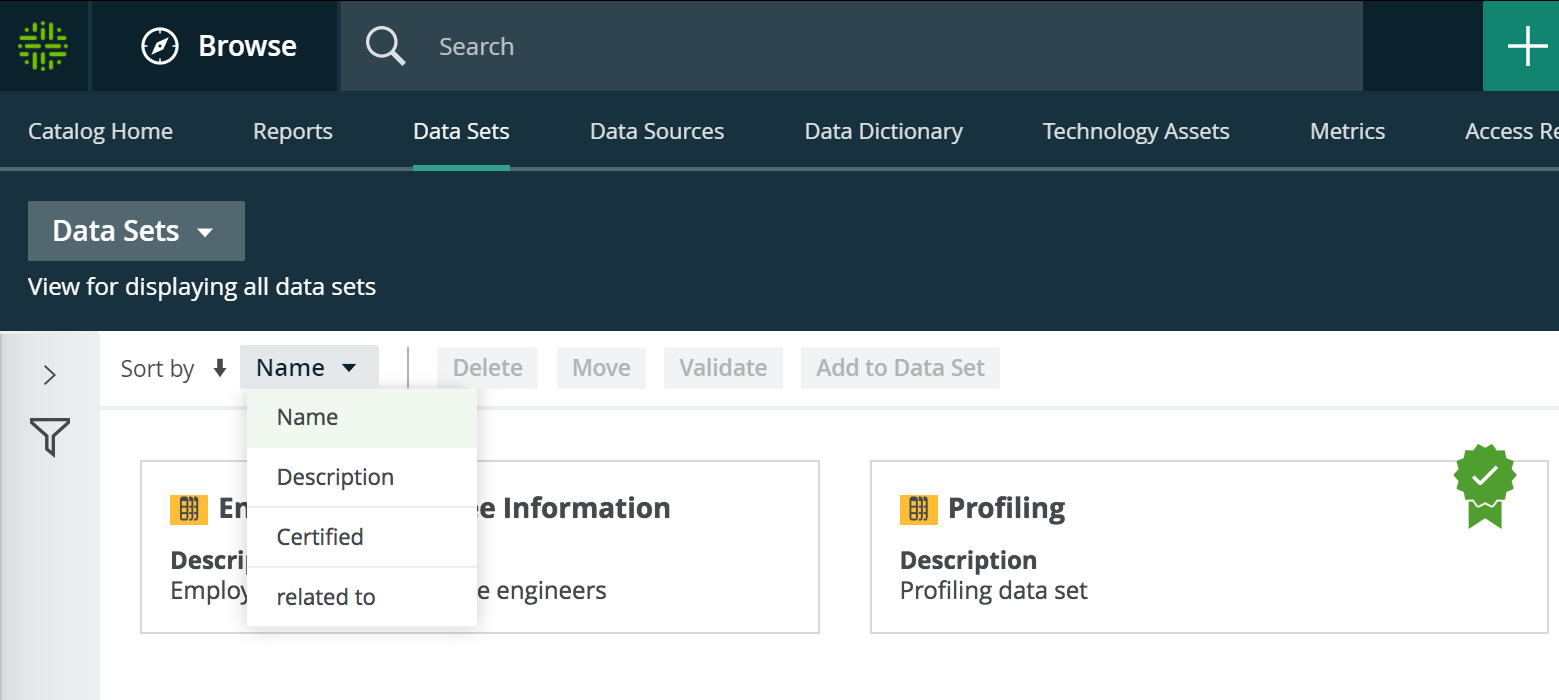Click the Browse compass icon
Screen dimensions: 1559x700
pos(160,46)
